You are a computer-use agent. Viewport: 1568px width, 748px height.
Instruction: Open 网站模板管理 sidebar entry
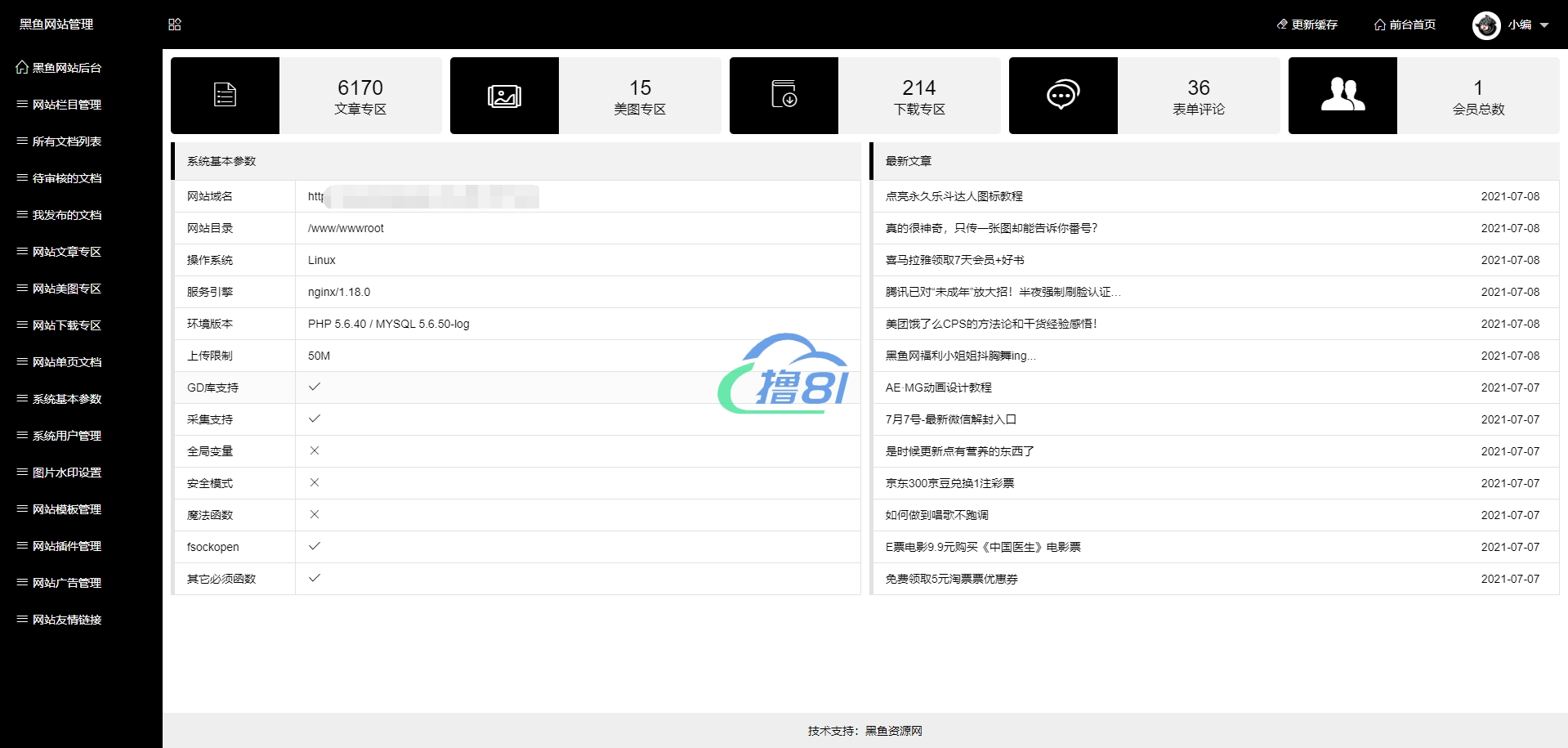coord(66,509)
